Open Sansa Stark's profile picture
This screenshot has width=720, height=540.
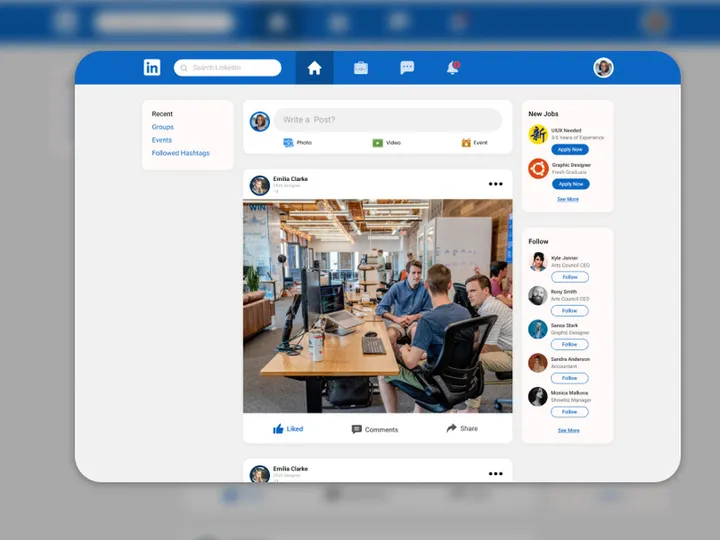point(538,329)
